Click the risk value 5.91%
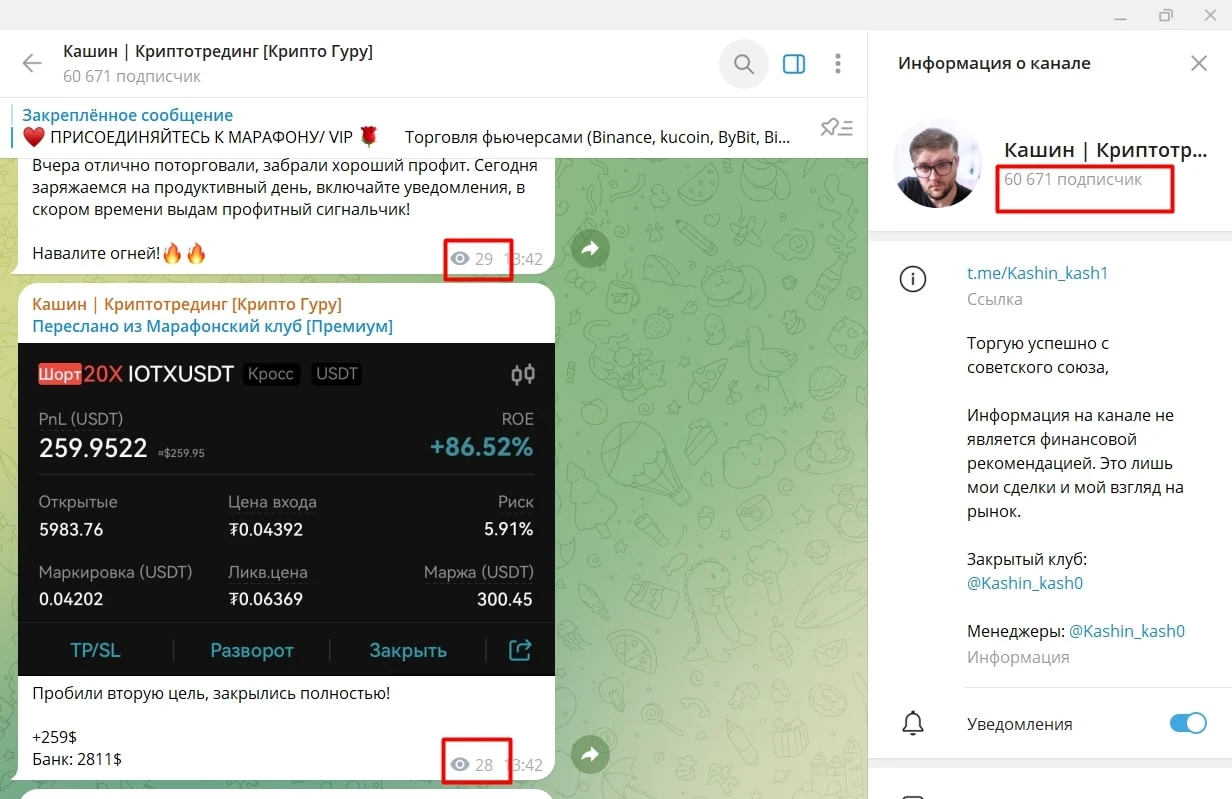The width and height of the screenshot is (1232, 799). point(508,529)
